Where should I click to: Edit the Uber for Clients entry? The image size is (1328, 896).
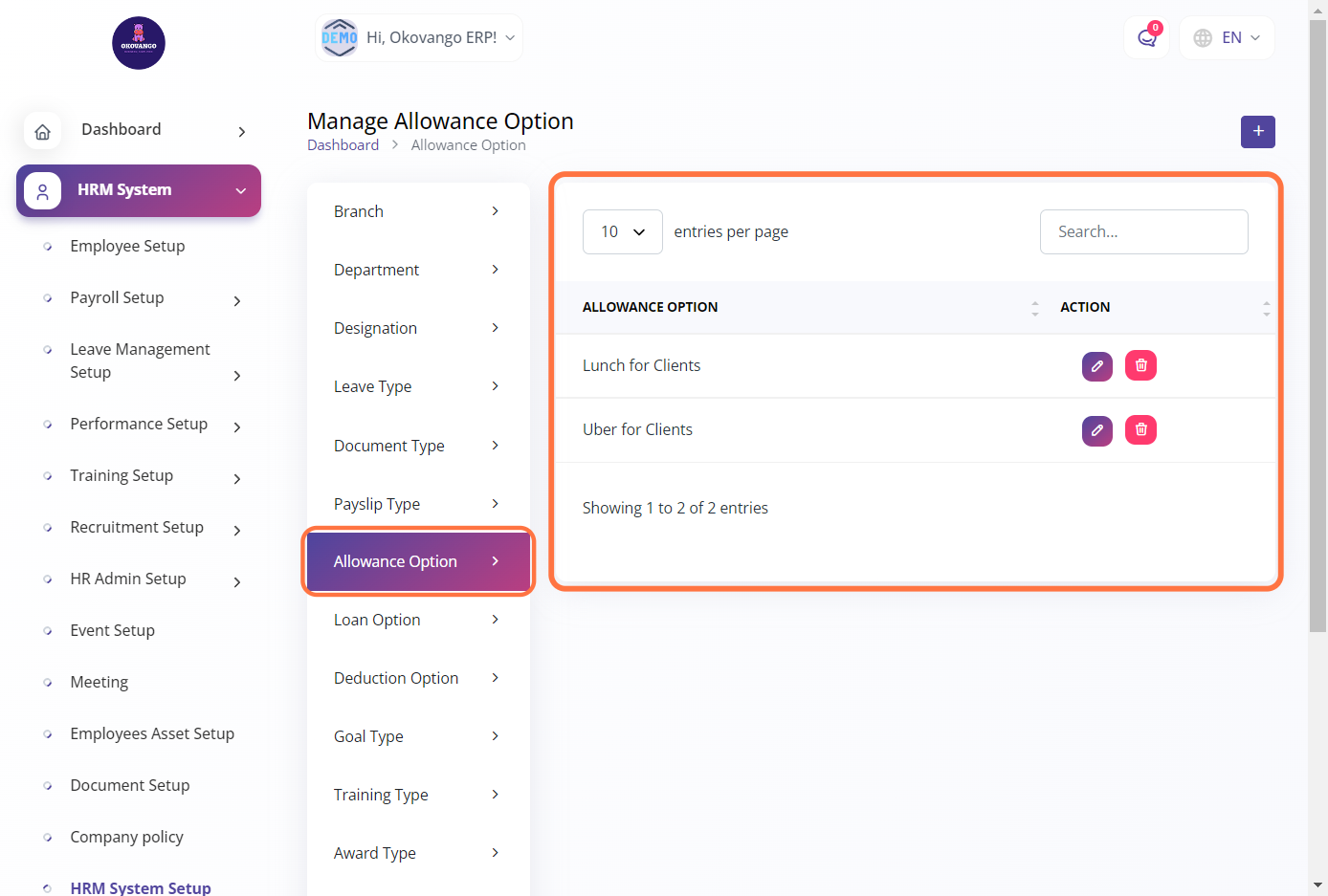pyautogui.click(x=1096, y=430)
